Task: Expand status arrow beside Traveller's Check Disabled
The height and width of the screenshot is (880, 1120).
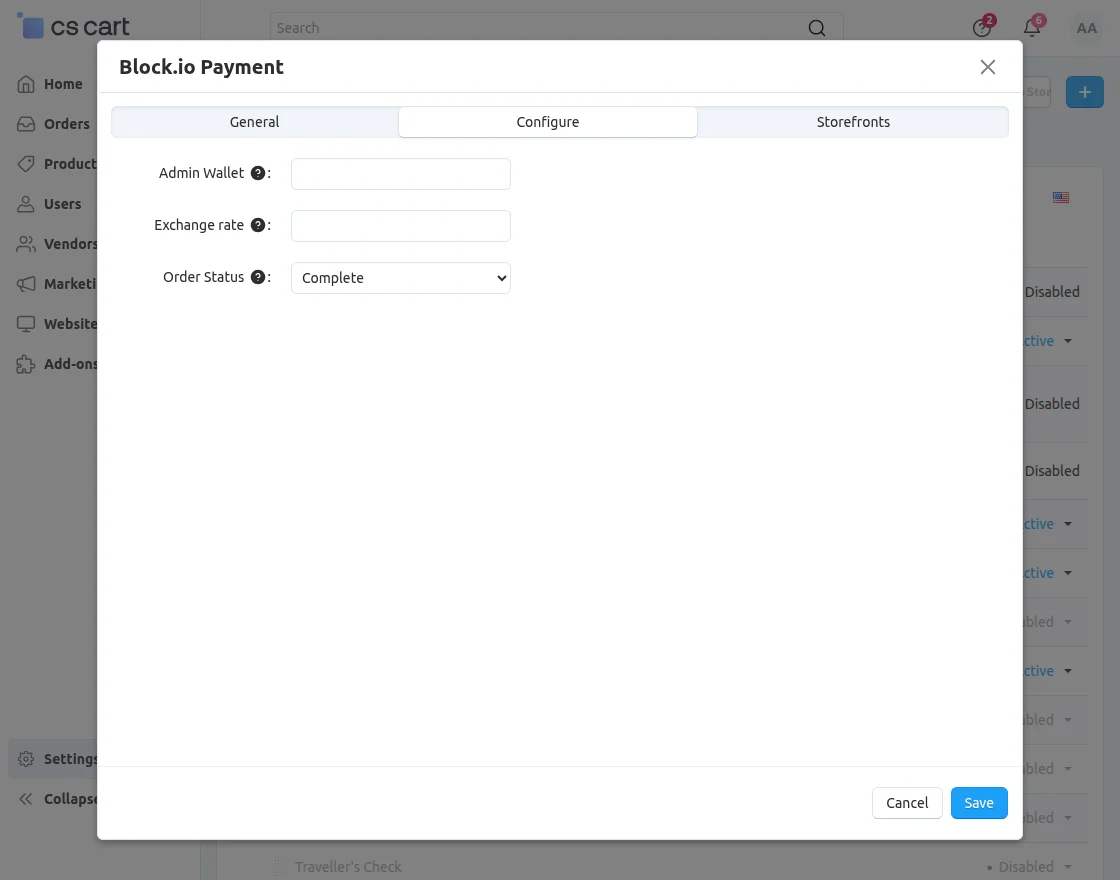Action: click(1068, 867)
